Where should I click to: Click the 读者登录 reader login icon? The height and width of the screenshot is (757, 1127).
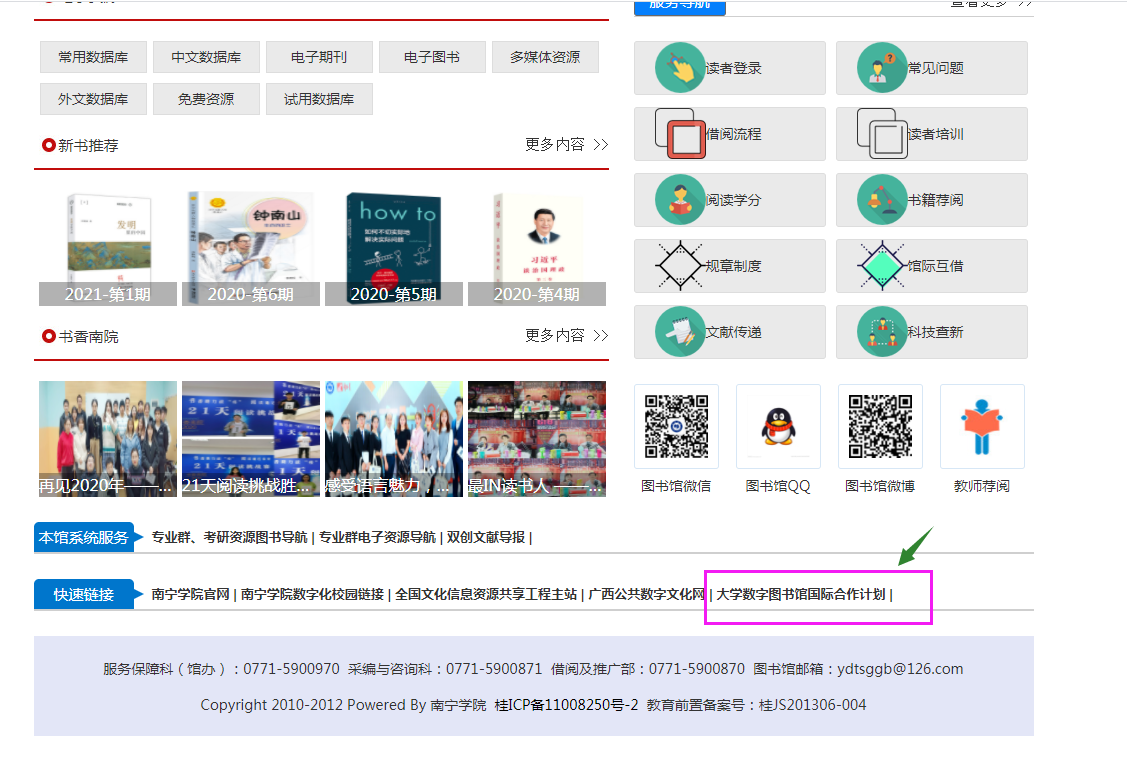pyautogui.click(x=680, y=68)
